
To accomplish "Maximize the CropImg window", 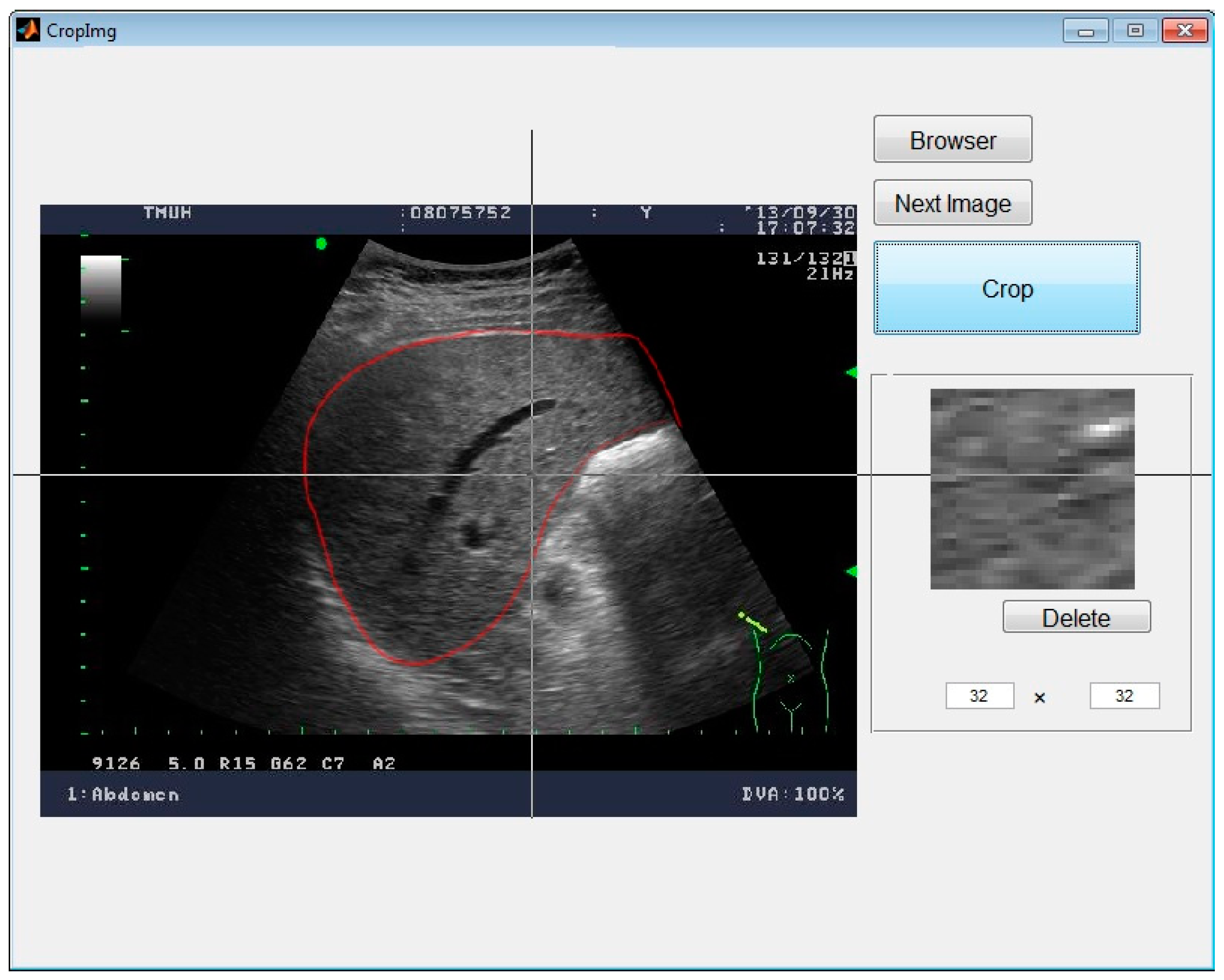I will tap(1135, 31).
